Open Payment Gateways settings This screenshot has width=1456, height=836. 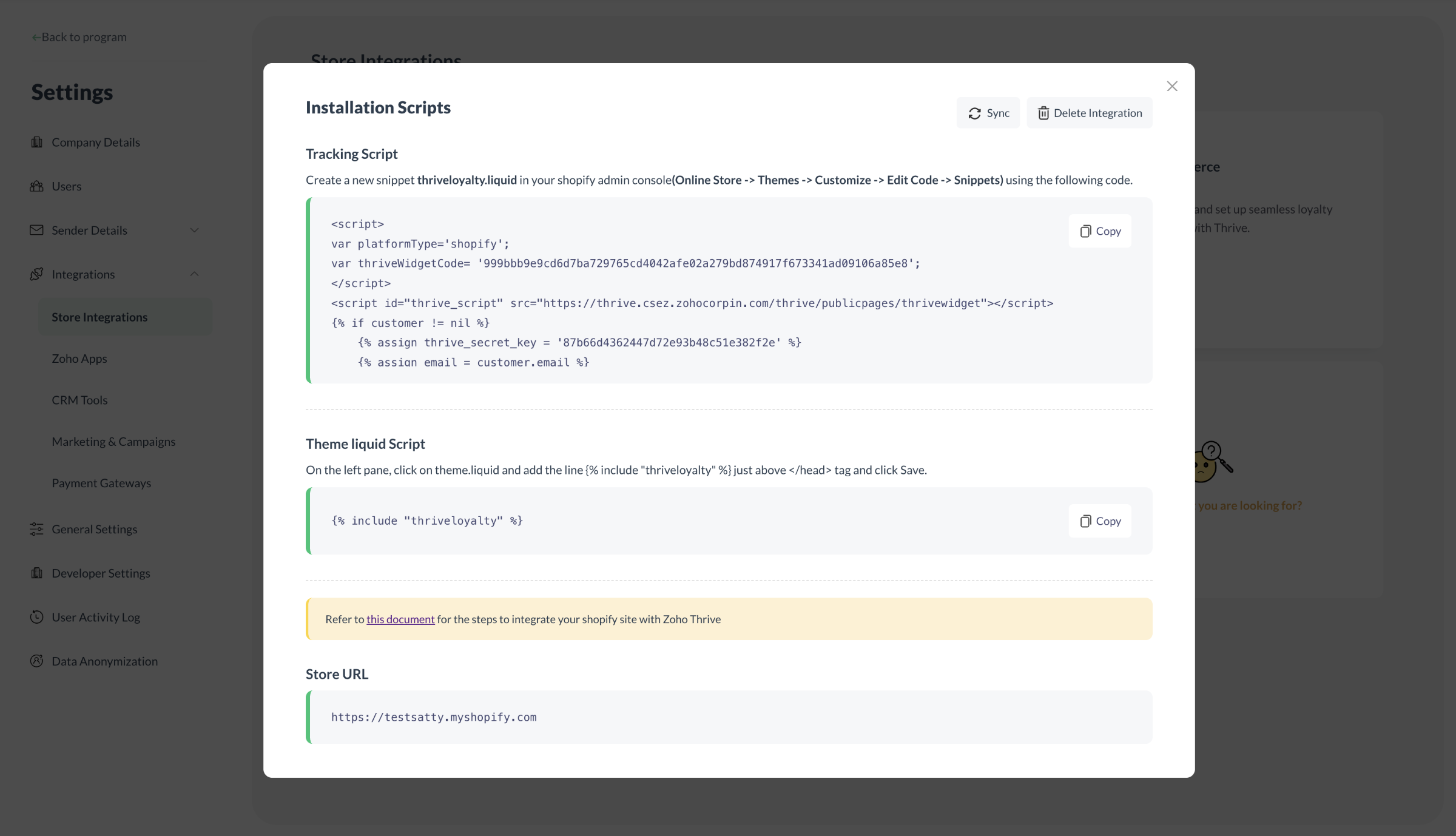coord(101,483)
